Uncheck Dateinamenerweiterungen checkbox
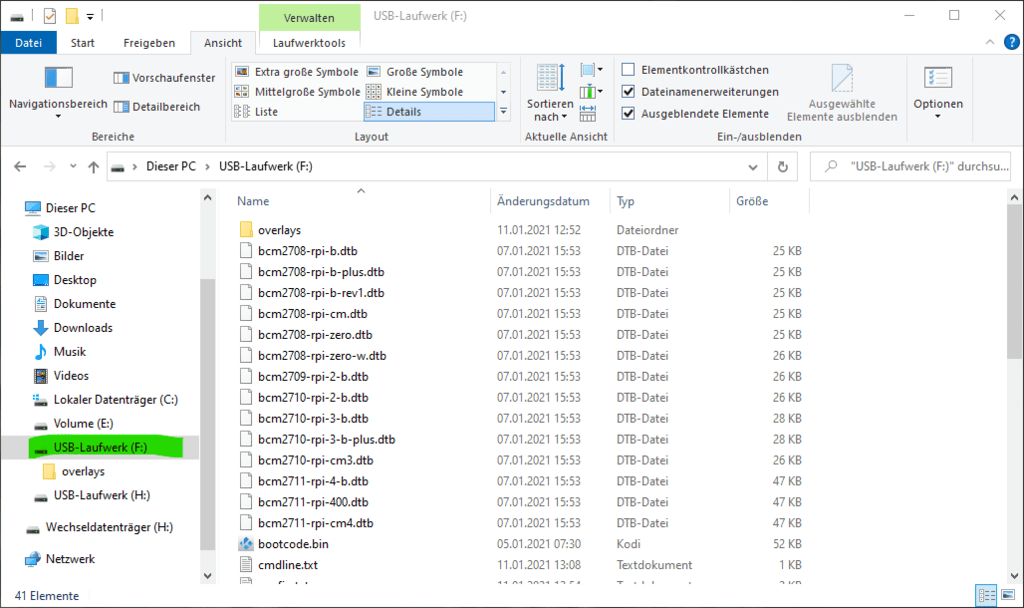 point(628,92)
